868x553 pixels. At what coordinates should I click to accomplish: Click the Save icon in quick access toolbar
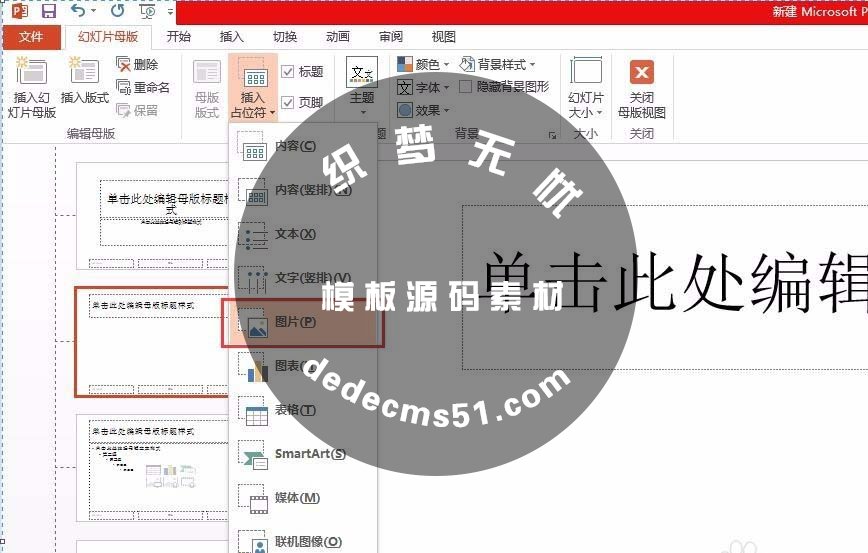[x=49, y=11]
